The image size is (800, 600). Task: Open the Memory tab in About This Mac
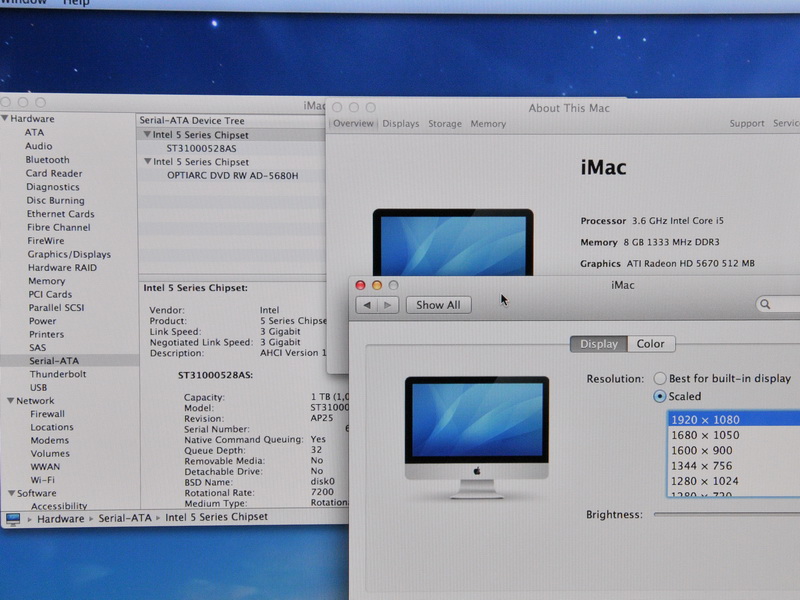(488, 124)
